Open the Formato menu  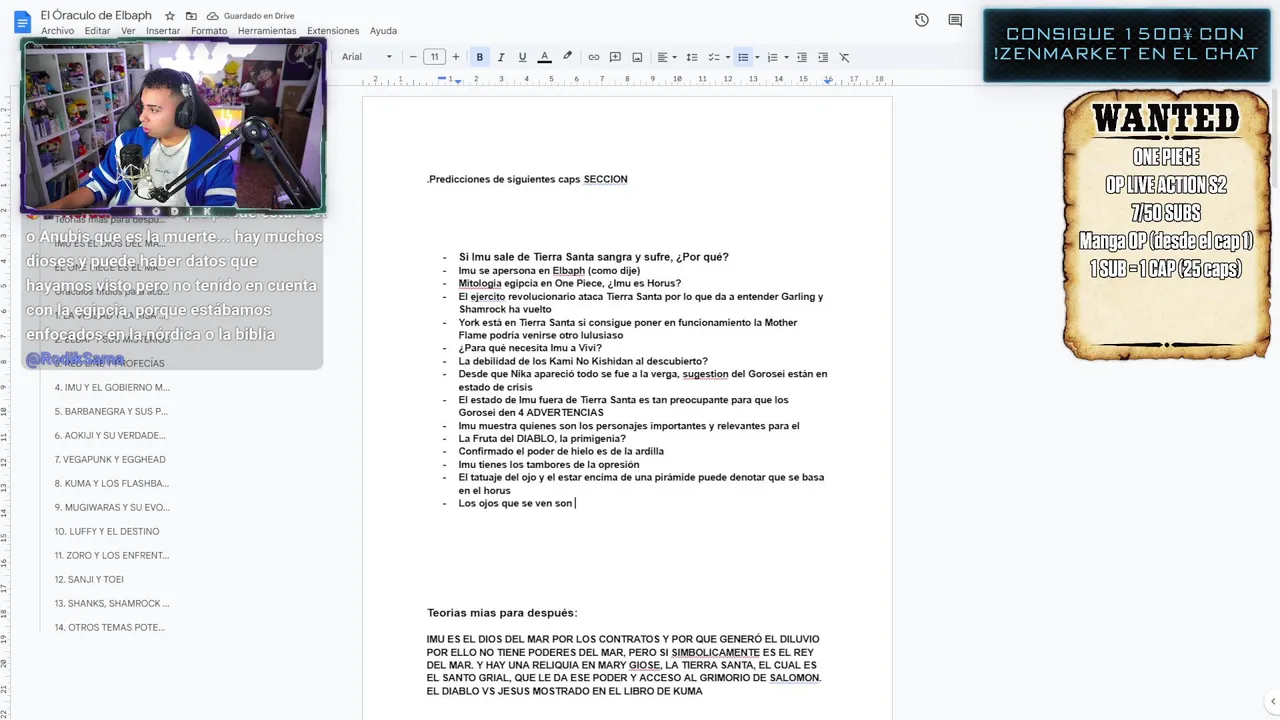pyautogui.click(x=209, y=31)
